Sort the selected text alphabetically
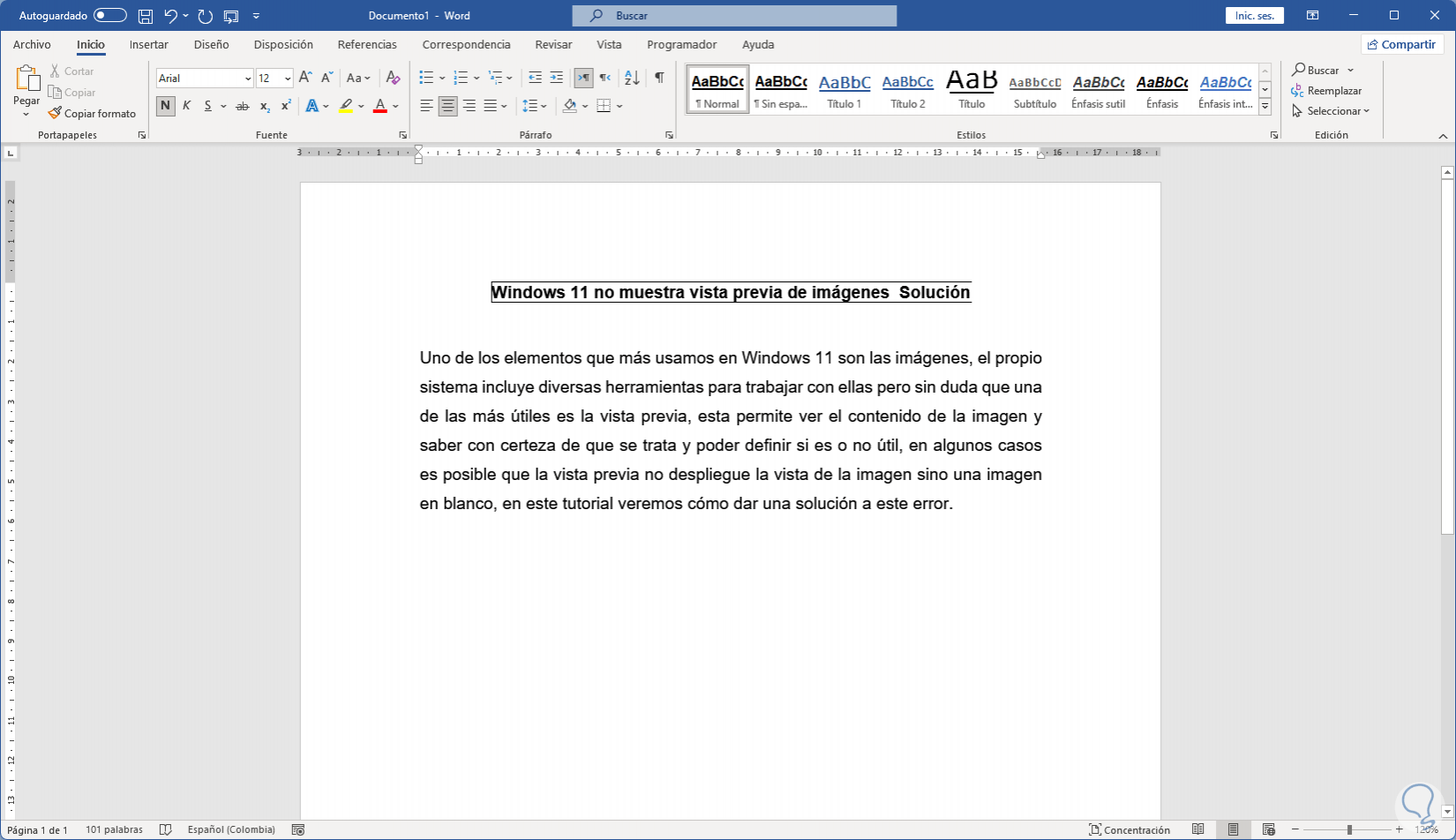1456x840 pixels. click(x=632, y=78)
